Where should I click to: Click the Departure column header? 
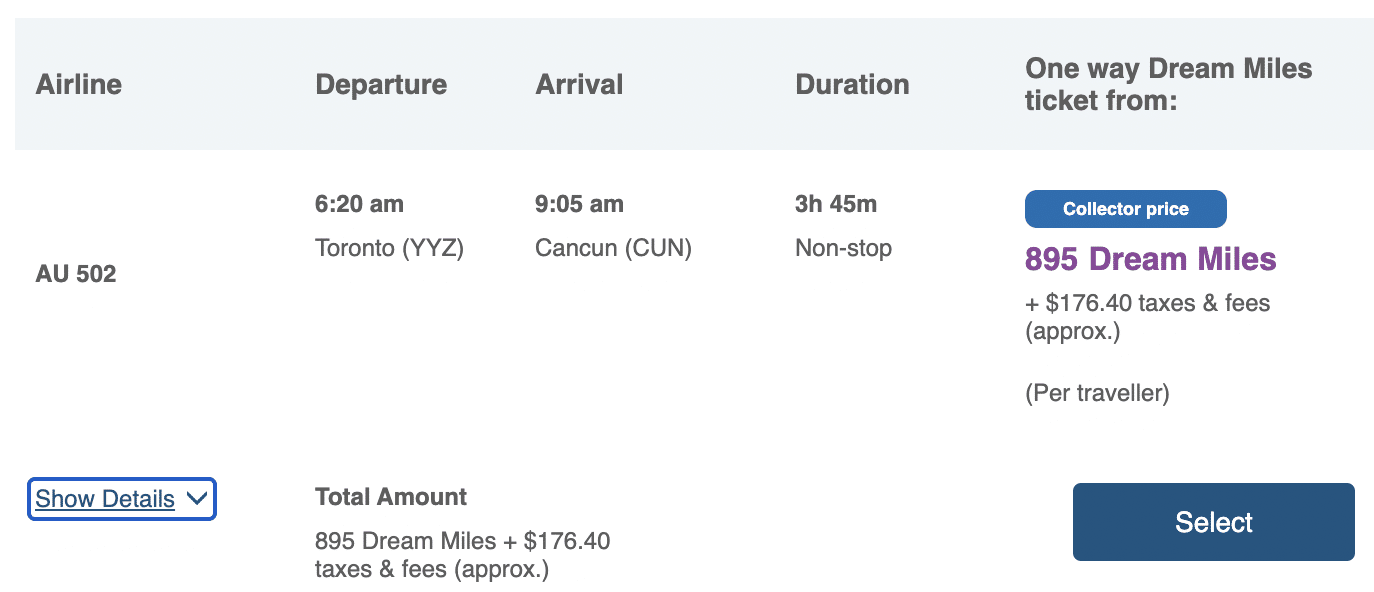pyautogui.click(x=381, y=84)
